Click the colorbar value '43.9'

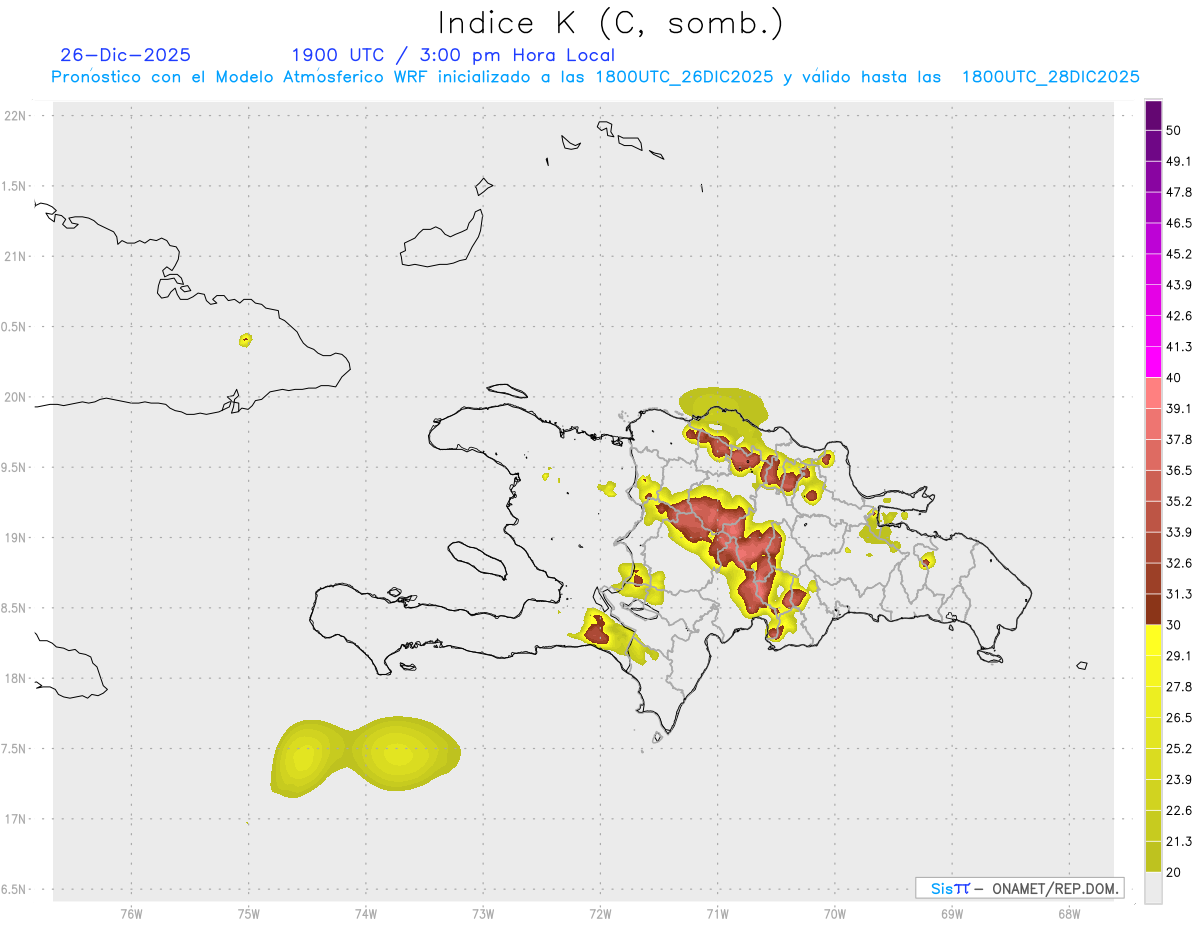[1179, 285]
